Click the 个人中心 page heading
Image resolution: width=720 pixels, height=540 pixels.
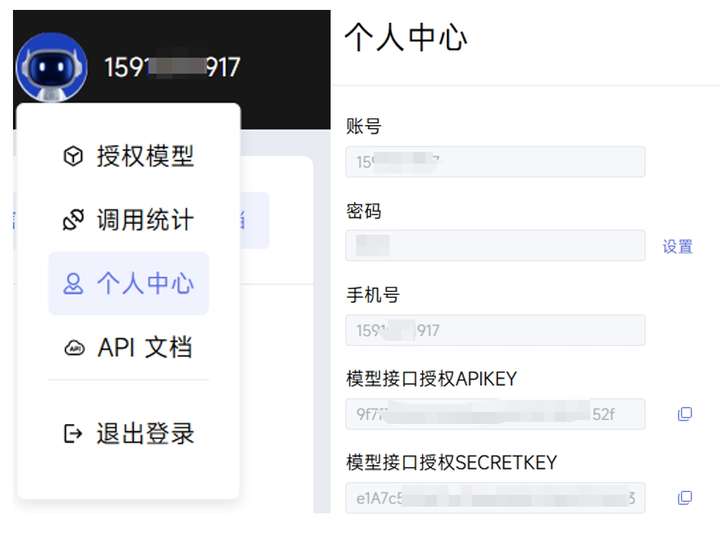(406, 38)
